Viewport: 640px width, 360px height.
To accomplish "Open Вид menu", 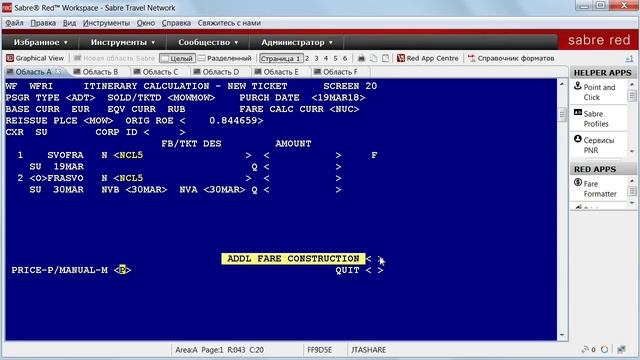I will [x=69, y=23].
